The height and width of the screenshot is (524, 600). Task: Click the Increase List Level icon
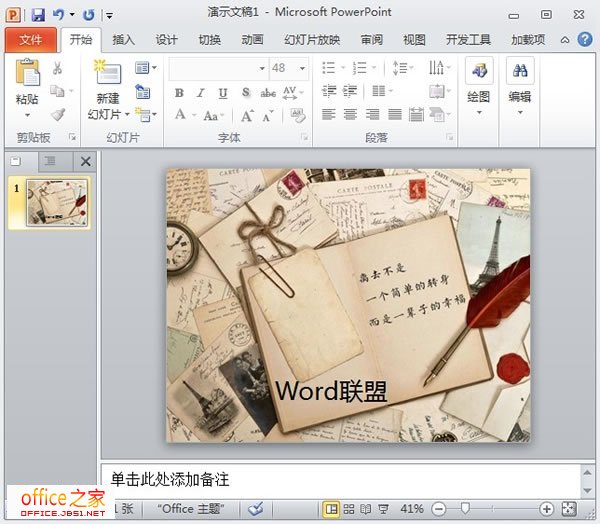(x=350, y=91)
